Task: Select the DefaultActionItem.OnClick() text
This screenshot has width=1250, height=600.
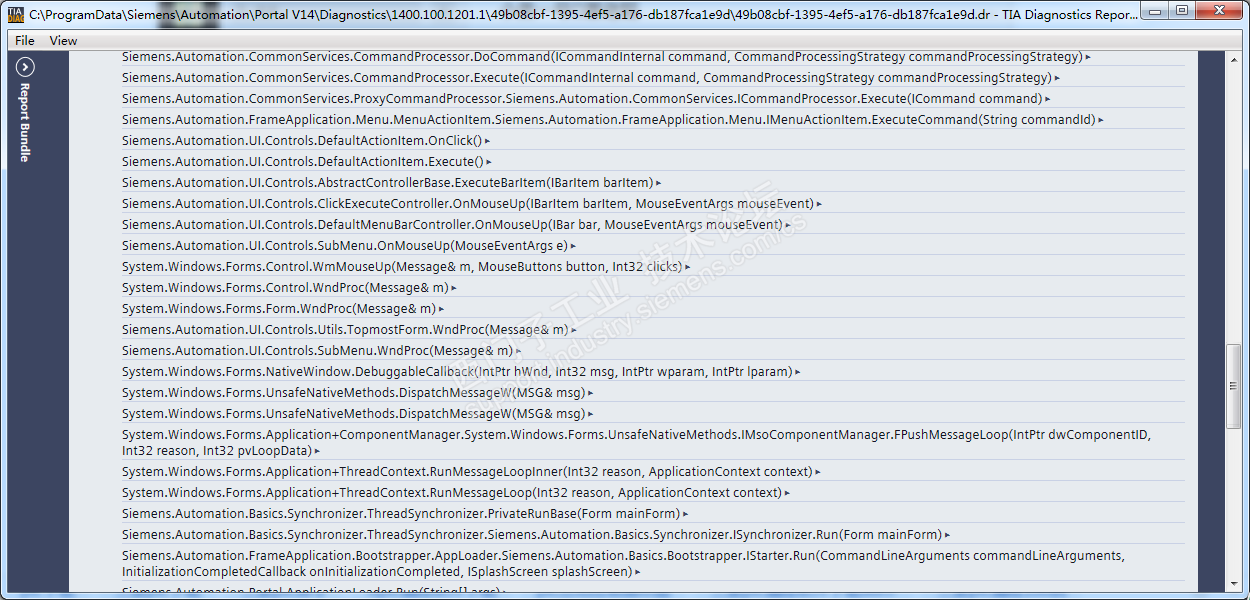Action: 301,141
